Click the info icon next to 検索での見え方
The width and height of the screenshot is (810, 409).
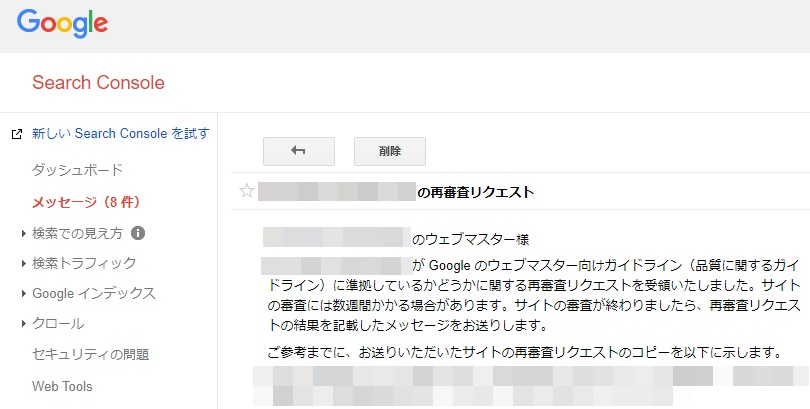tap(137, 234)
